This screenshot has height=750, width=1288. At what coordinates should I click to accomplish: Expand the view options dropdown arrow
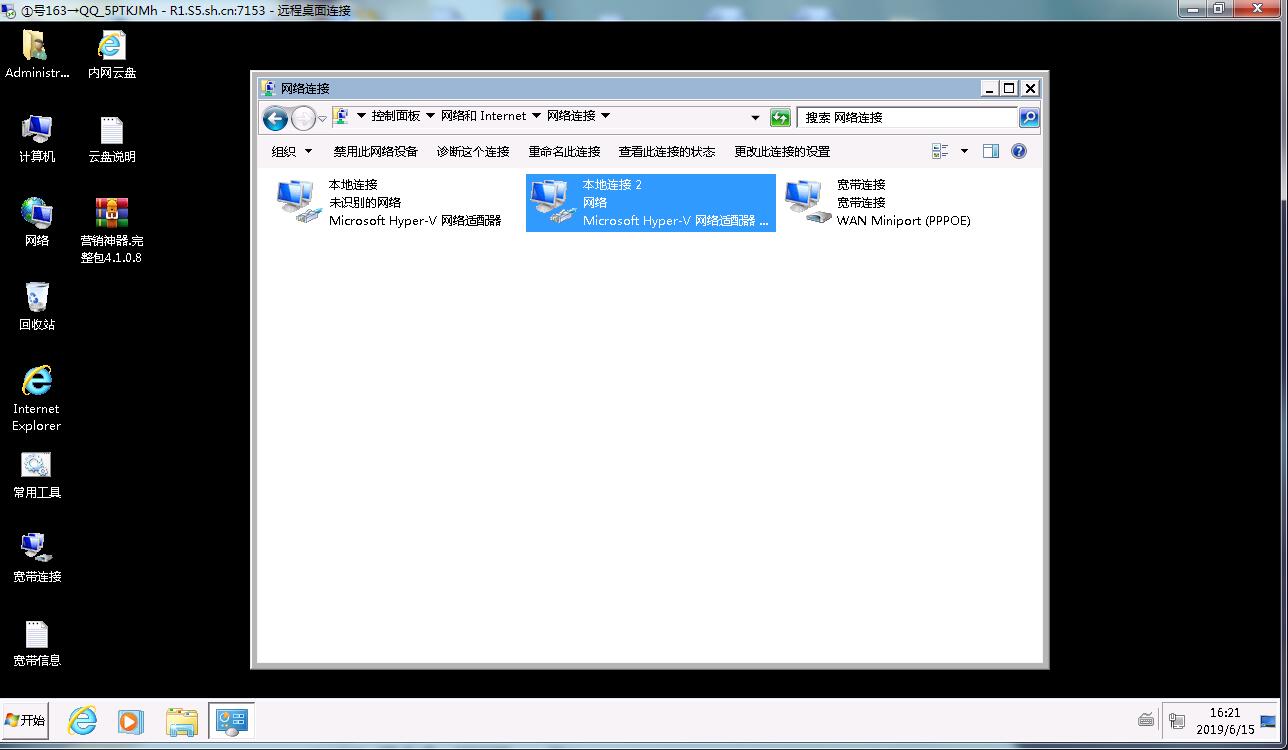964,151
